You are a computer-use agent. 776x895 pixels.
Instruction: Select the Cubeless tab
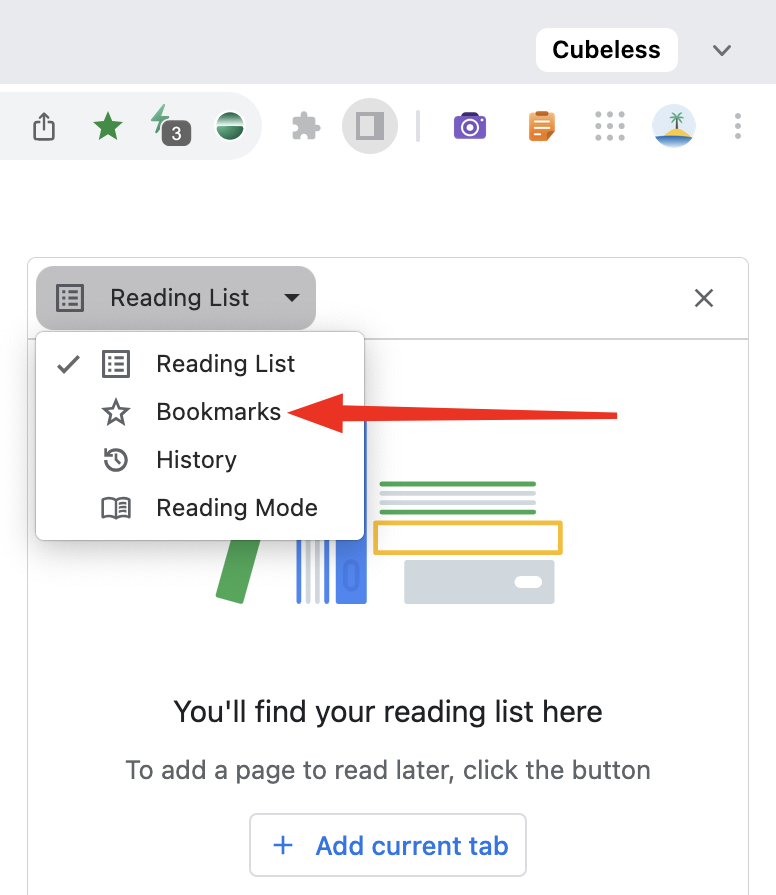[x=607, y=50]
